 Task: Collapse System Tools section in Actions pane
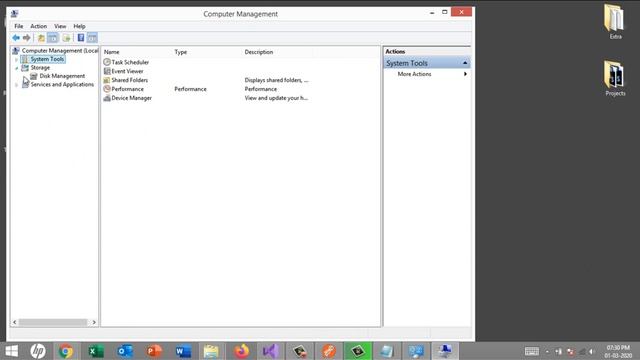coord(465,63)
